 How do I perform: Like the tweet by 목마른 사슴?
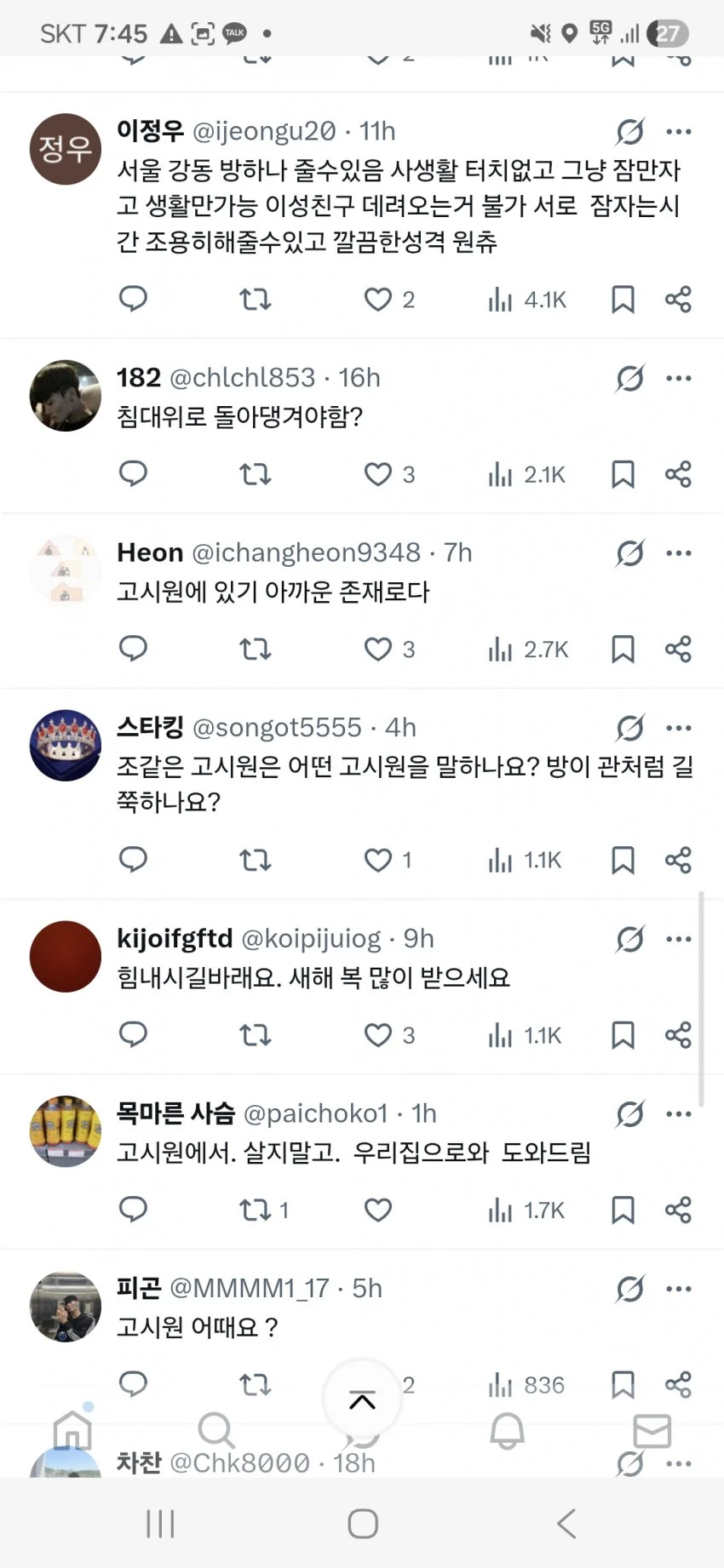click(378, 1210)
